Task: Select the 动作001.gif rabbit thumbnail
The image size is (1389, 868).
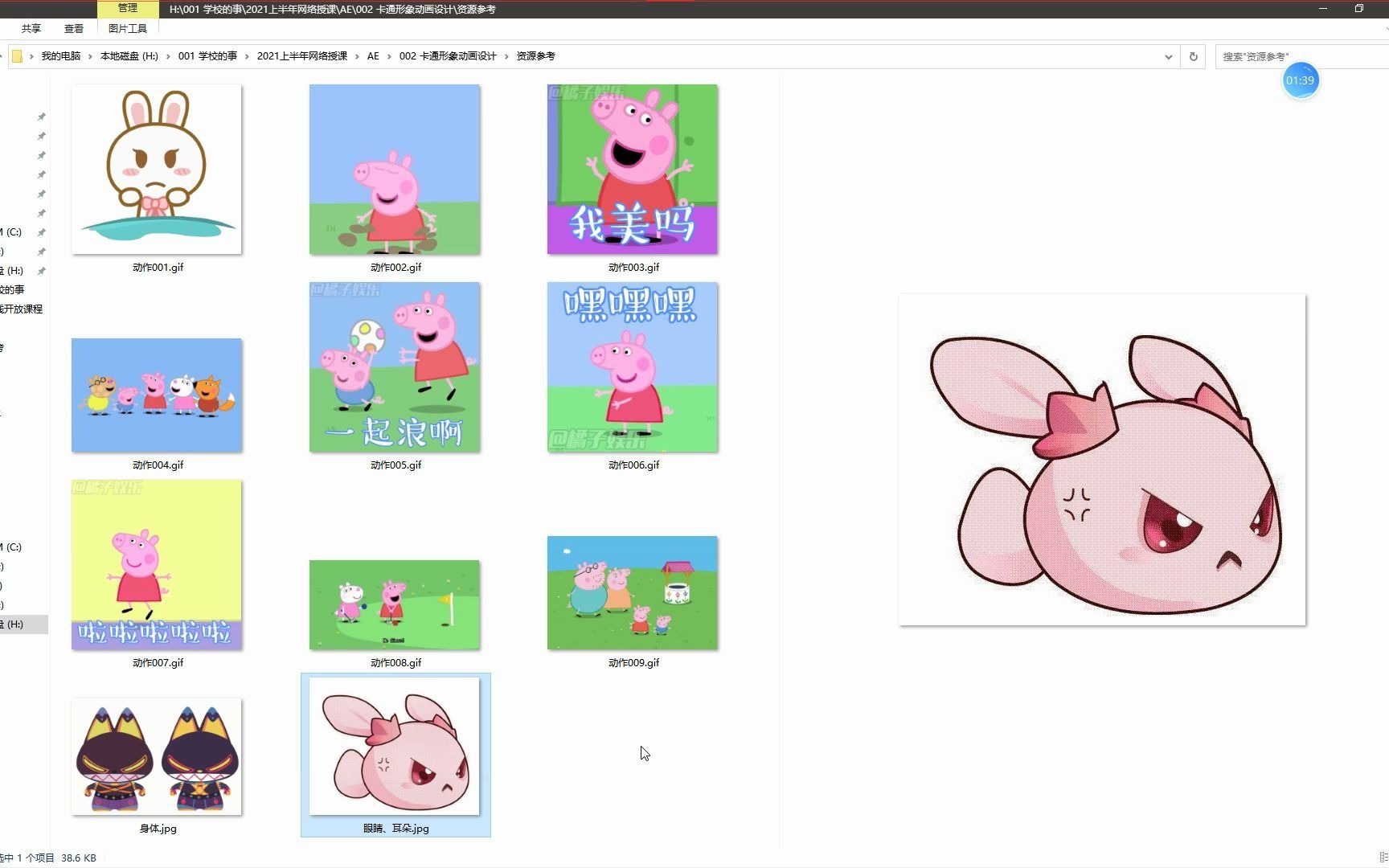Action: 157,170
